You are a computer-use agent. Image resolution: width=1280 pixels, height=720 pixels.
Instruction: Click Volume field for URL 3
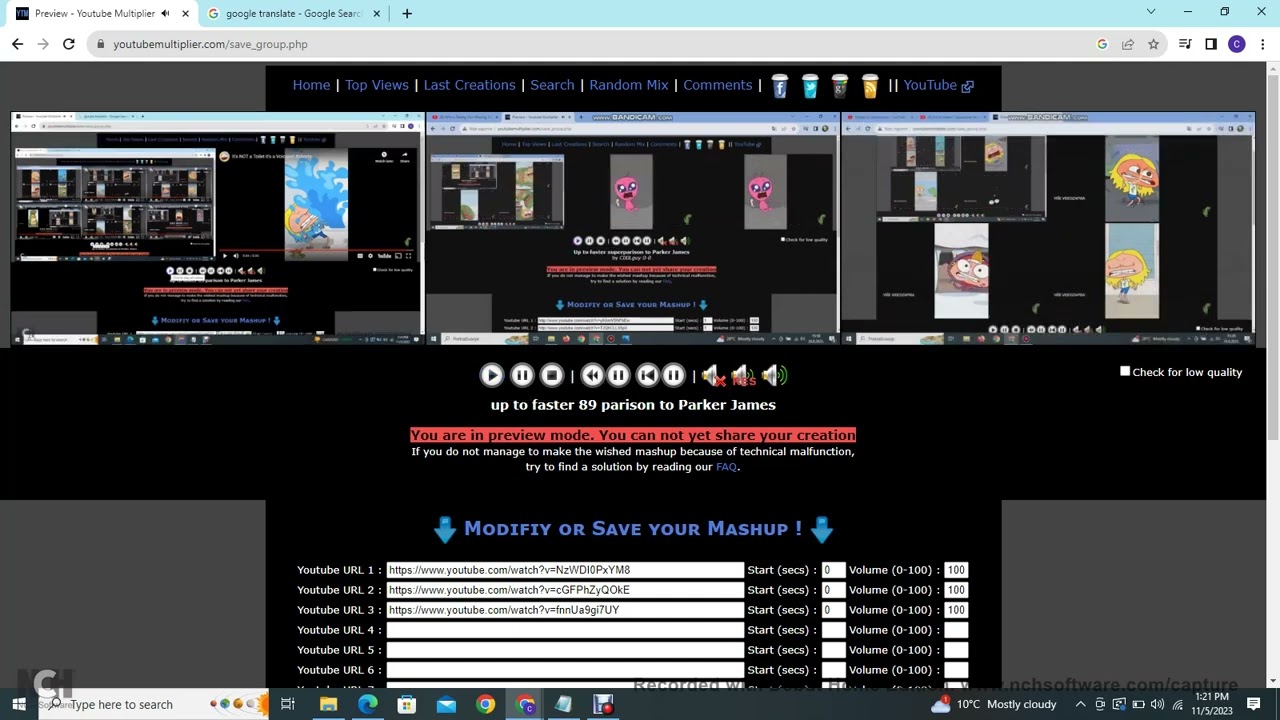point(956,610)
